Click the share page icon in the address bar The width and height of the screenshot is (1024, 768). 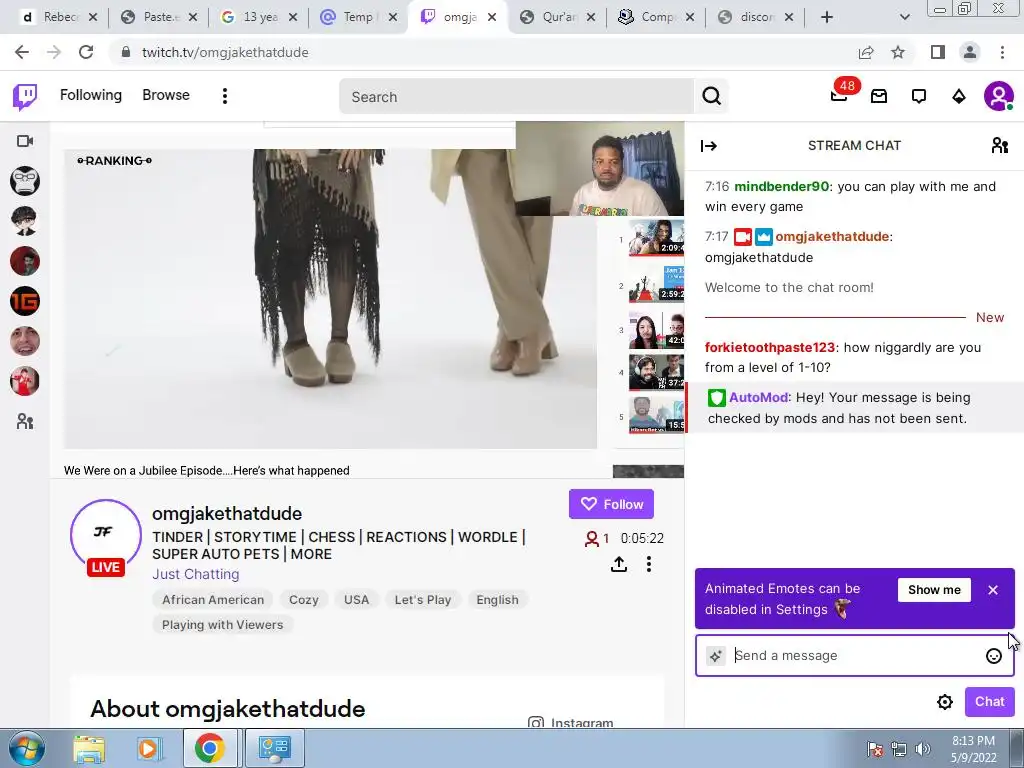[x=866, y=52]
